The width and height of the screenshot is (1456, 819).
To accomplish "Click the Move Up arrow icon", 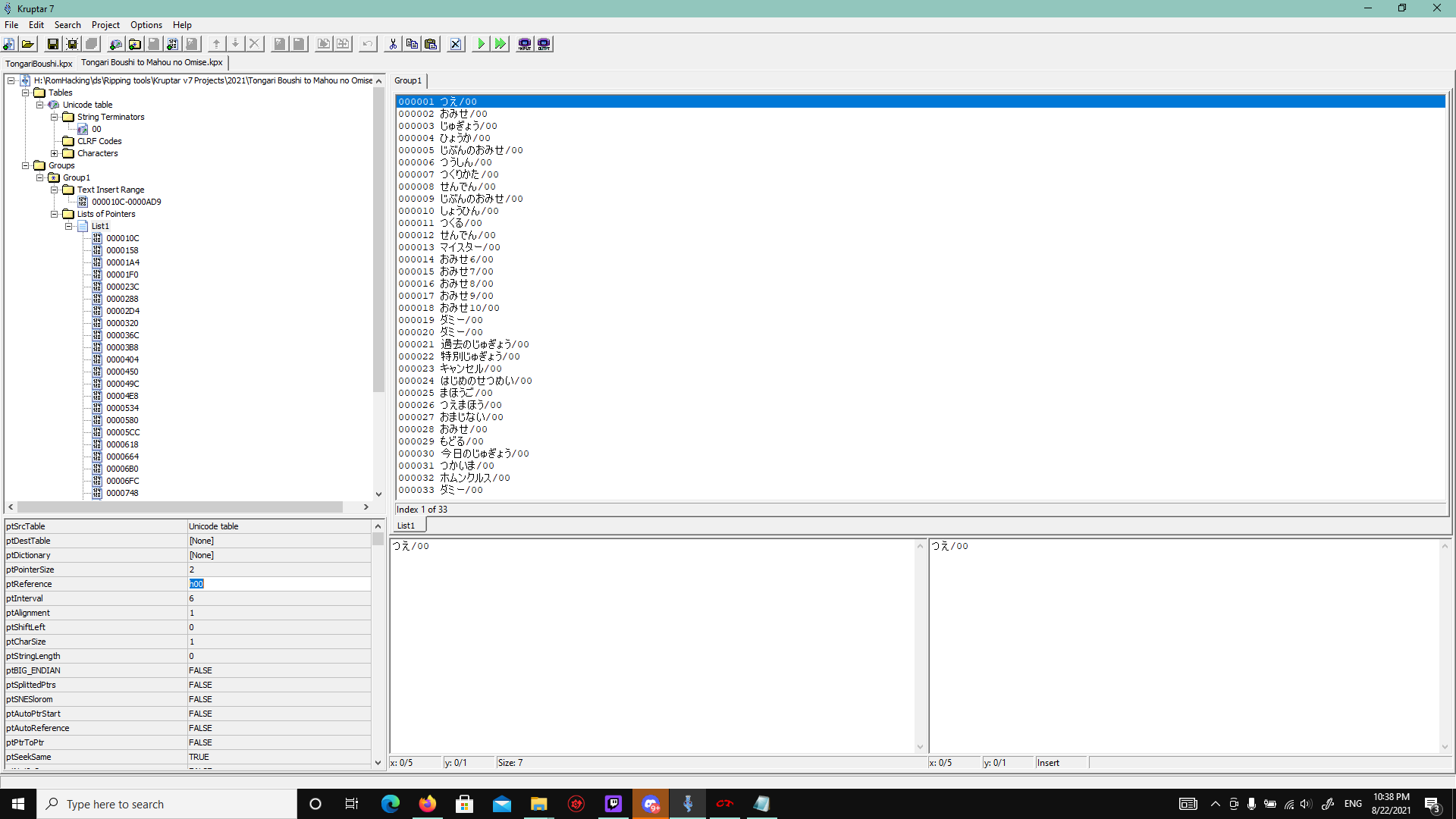I will (x=217, y=44).
